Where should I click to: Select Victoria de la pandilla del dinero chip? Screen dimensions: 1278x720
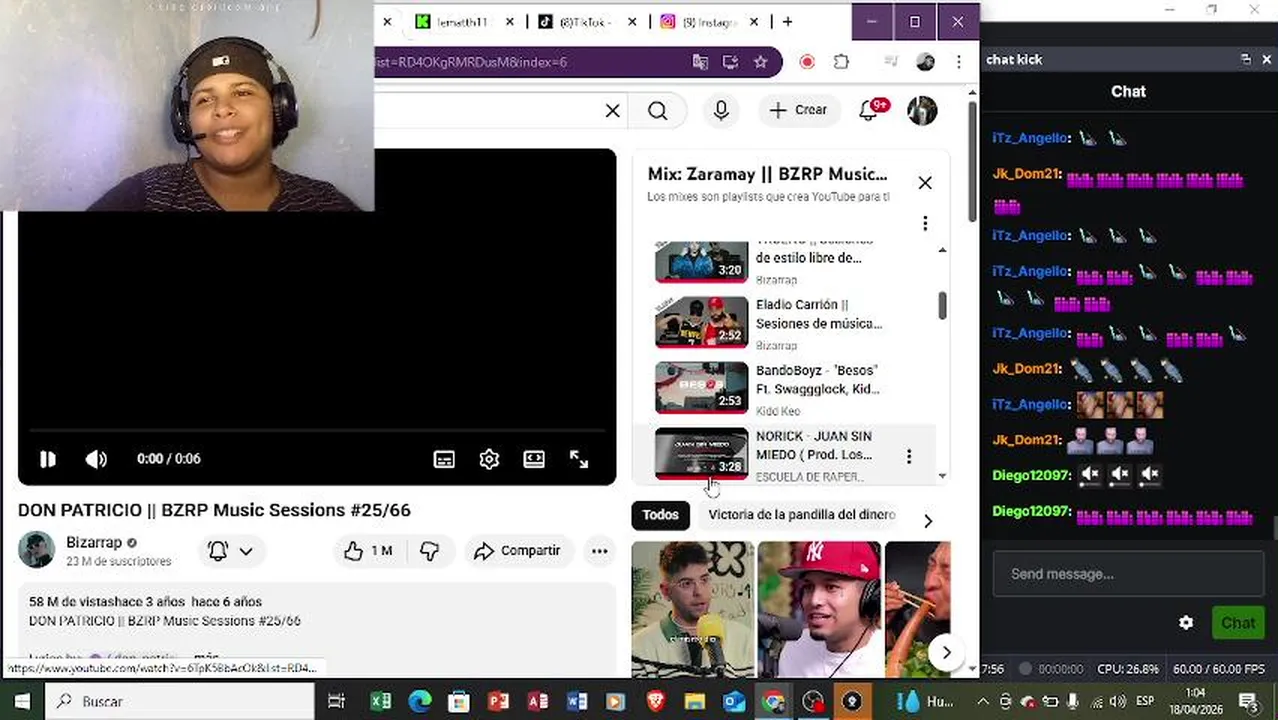801,515
